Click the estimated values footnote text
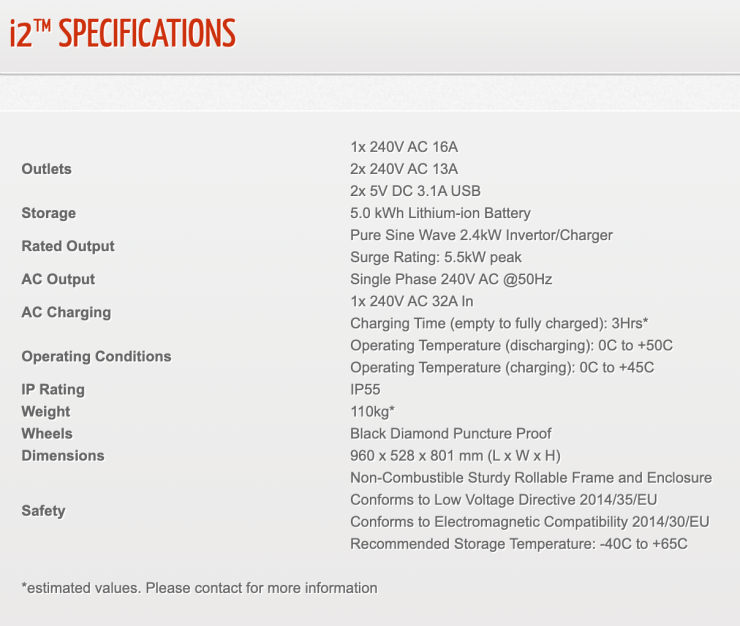 point(199,588)
